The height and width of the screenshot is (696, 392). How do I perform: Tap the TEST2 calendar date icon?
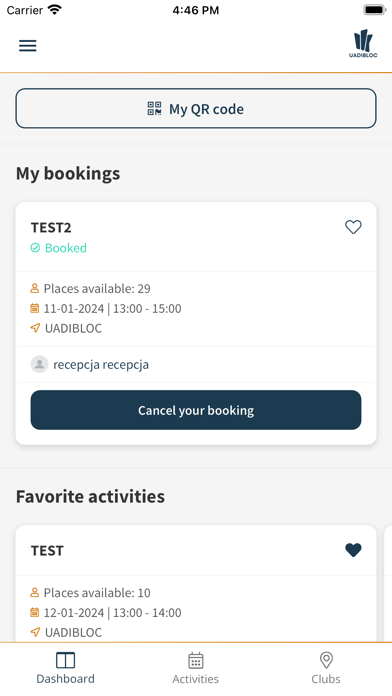coord(35,308)
